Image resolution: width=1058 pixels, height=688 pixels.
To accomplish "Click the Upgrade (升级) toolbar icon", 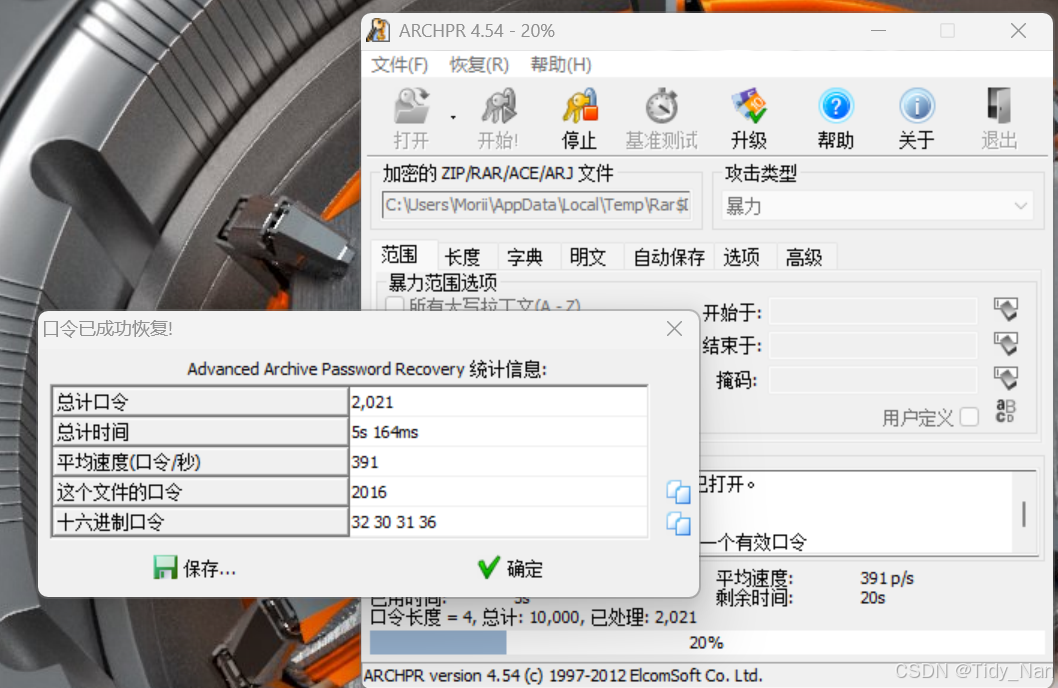I will (x=749, y=107).
